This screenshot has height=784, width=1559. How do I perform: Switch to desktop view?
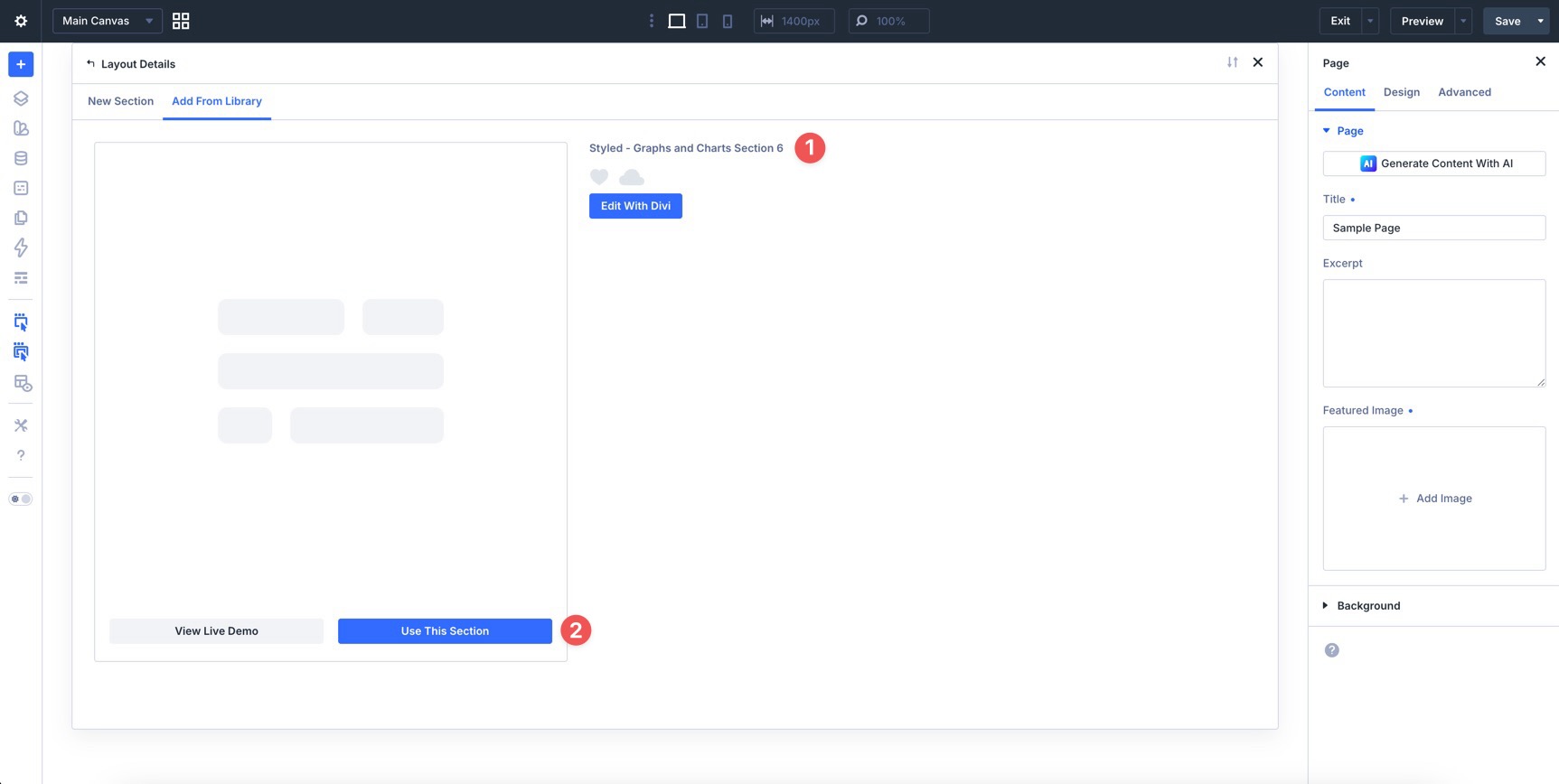click(676, 21)
